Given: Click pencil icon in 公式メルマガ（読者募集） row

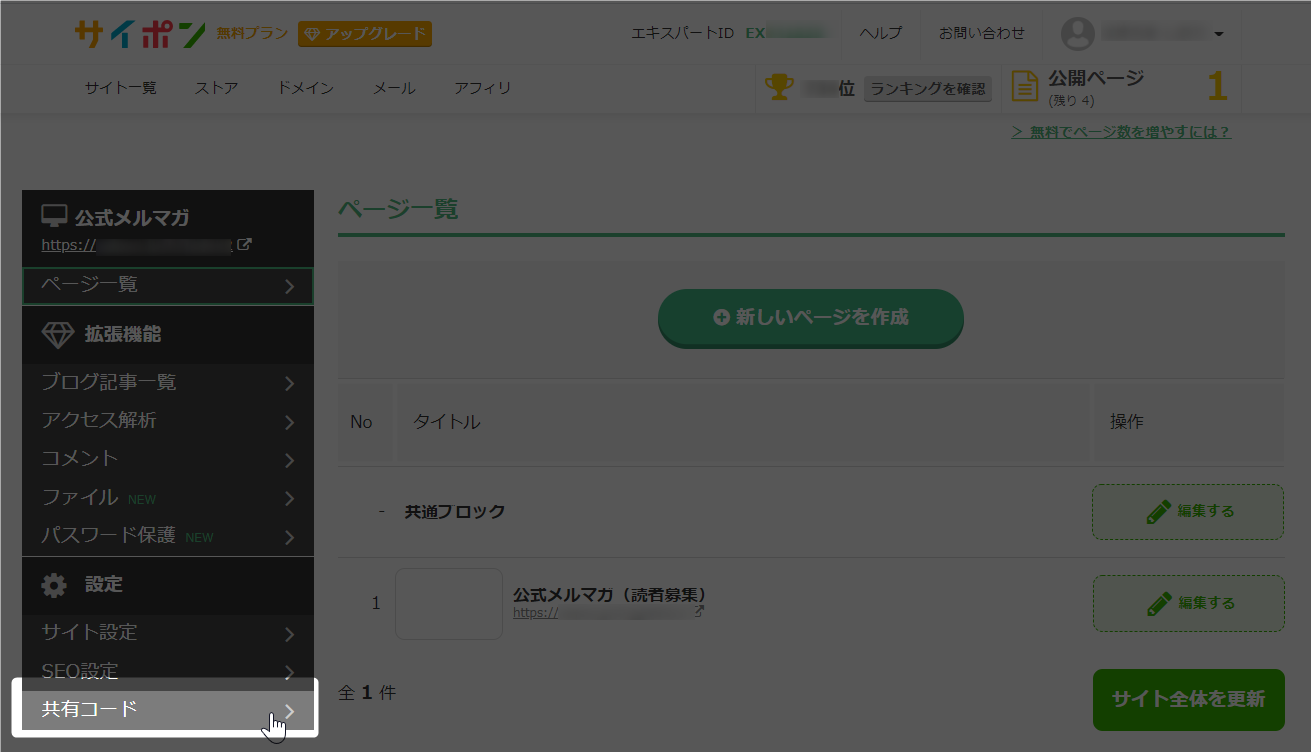Looking at the screenshot, I should click(1158, 603).
